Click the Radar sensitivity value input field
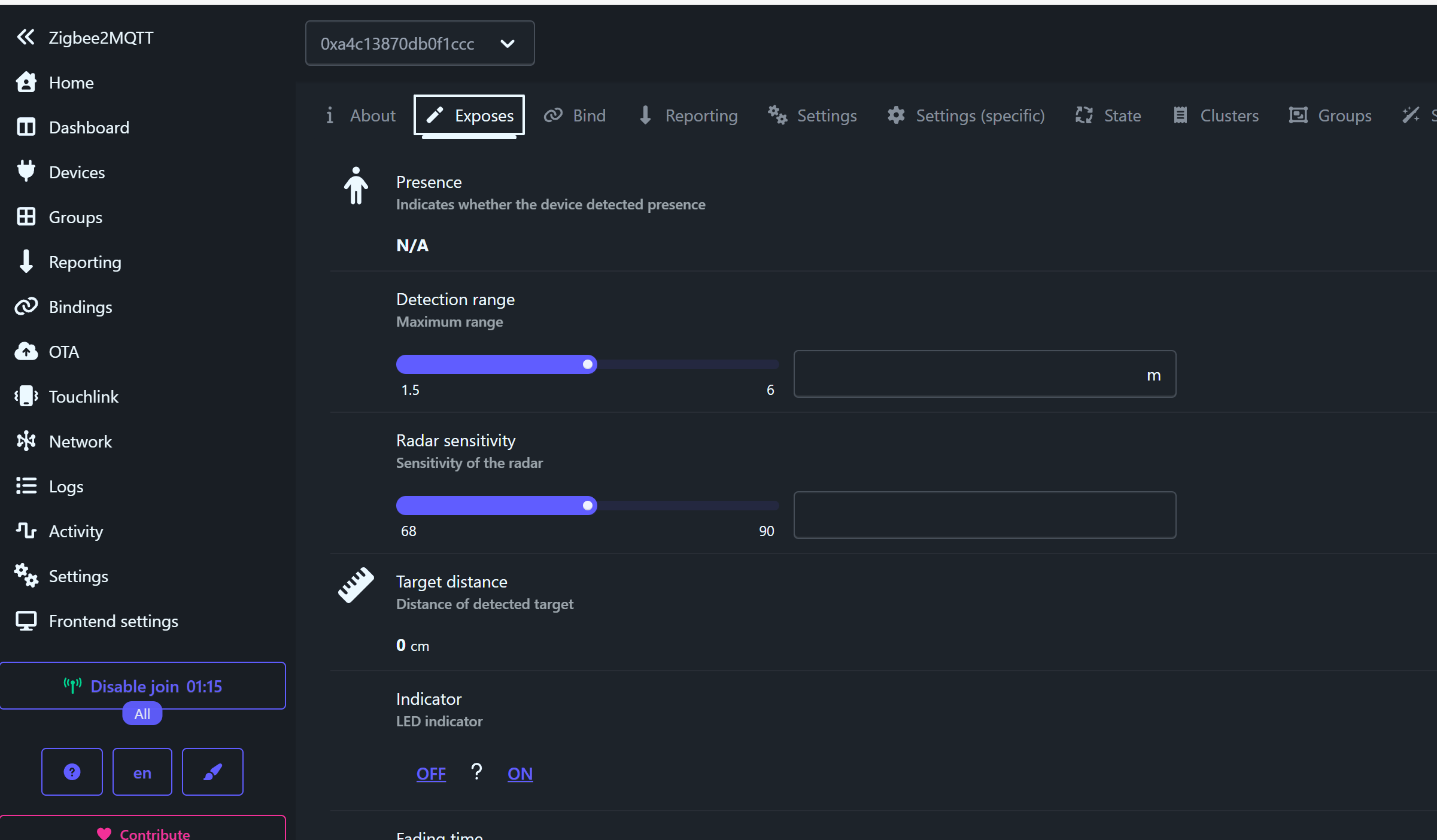This screenshot has width=1437, height=840. tap(985, 515)
